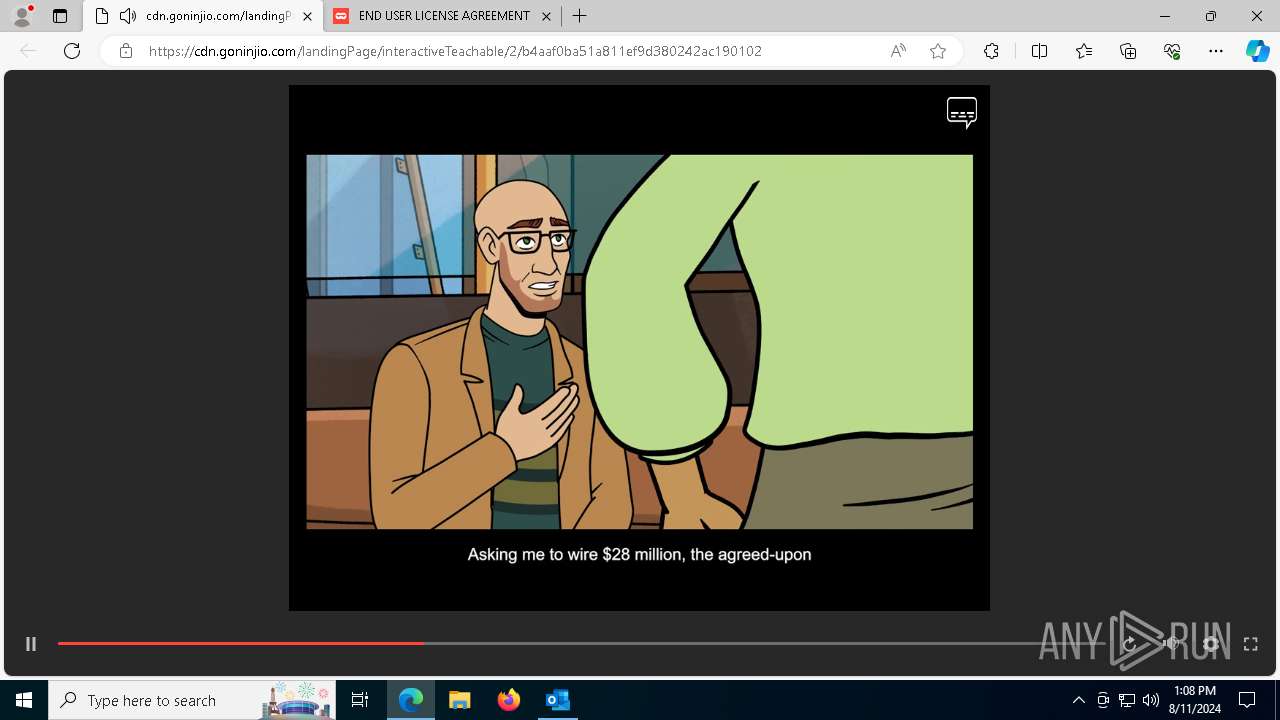Viewport: 1280px width, 720px height.
Task: Open the Extensions menu
Action: [x=991, y=51]
